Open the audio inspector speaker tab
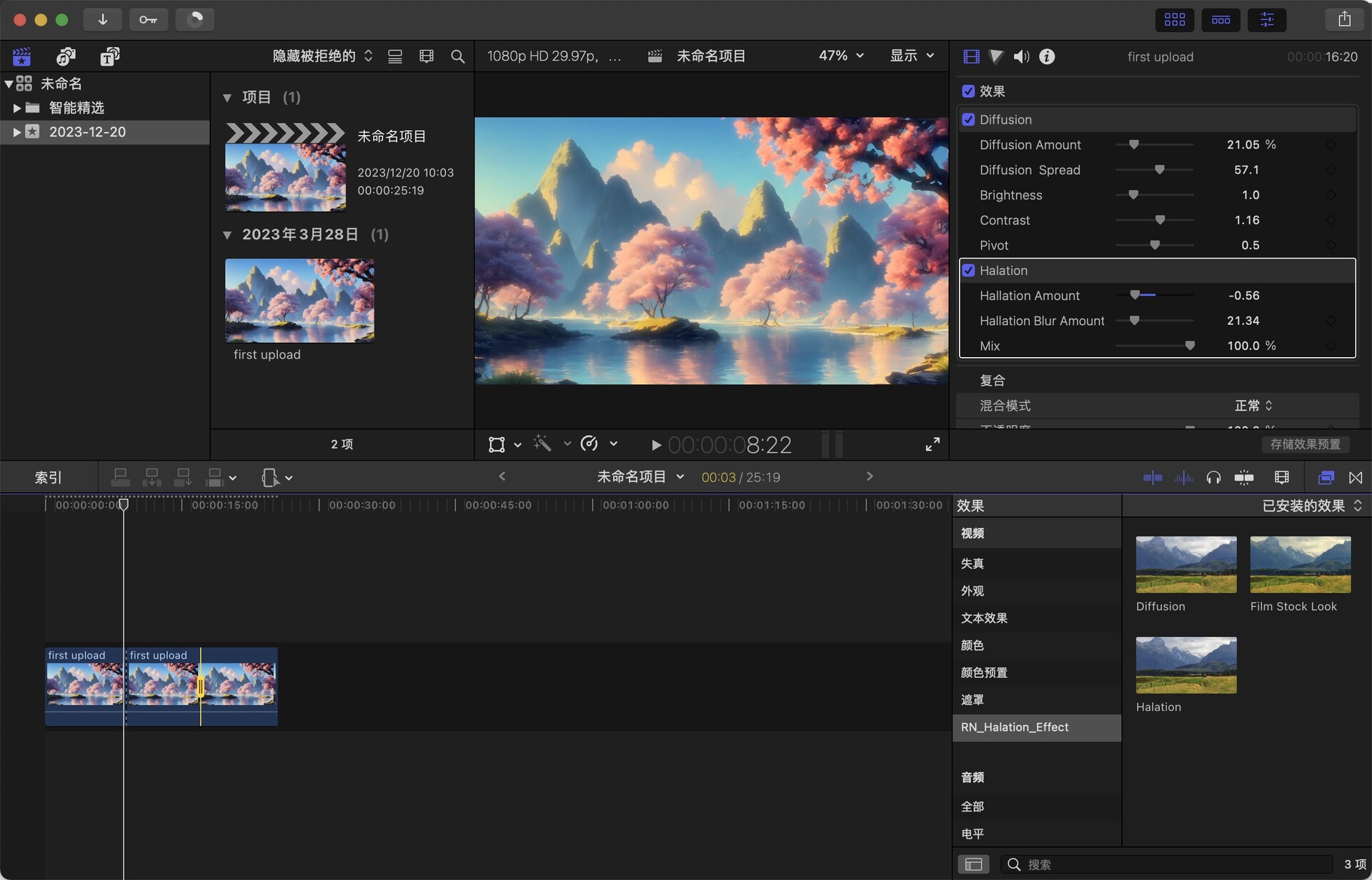1372x880 pixels. (x=1021, y=56)
